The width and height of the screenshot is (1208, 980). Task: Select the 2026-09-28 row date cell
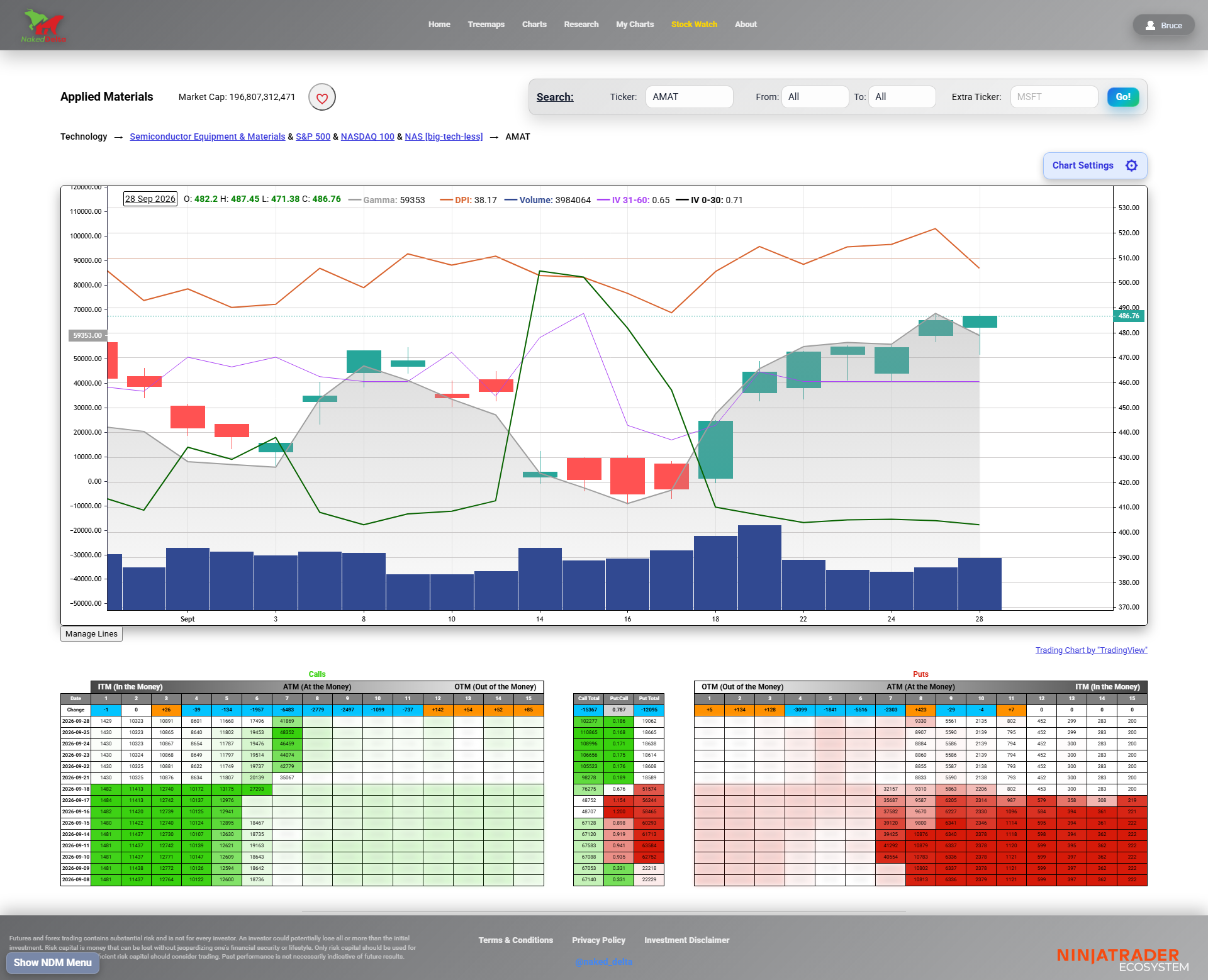pos(75,721)
